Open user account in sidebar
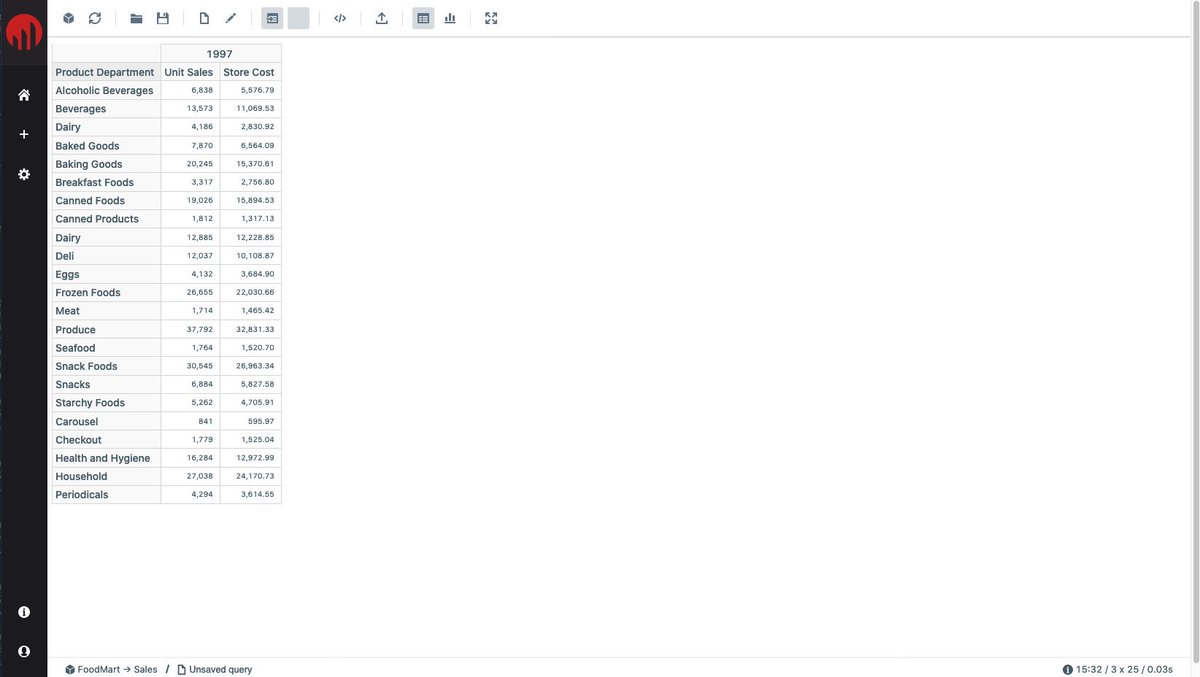This screenshot has width=1200, height=677. 24,651
